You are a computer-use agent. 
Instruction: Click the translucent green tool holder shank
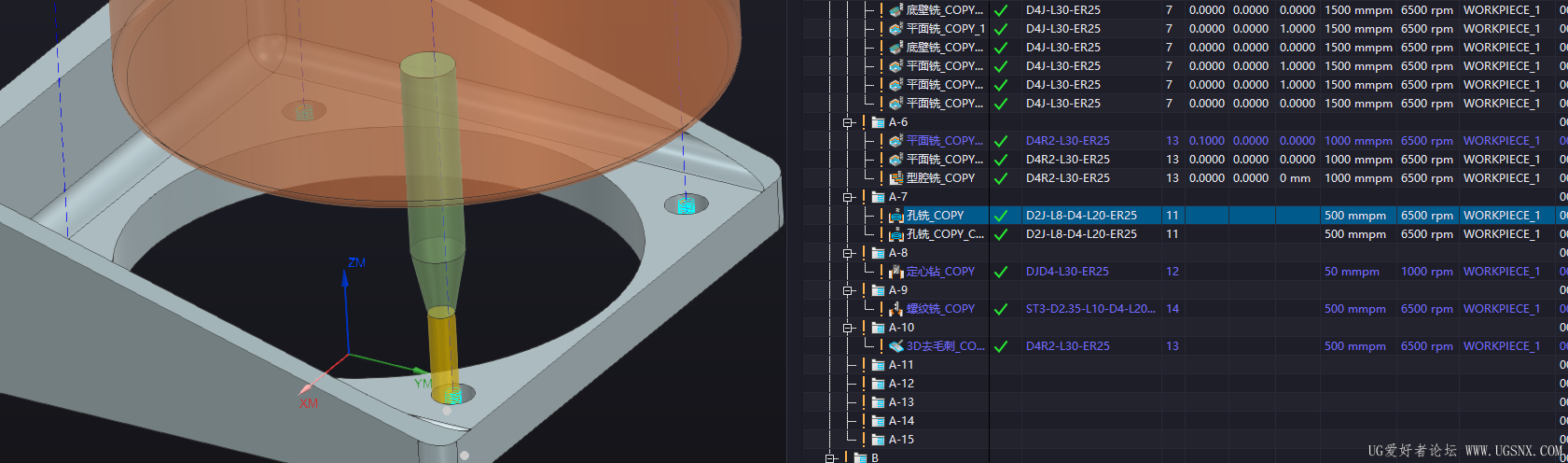[x=431, y=159]
